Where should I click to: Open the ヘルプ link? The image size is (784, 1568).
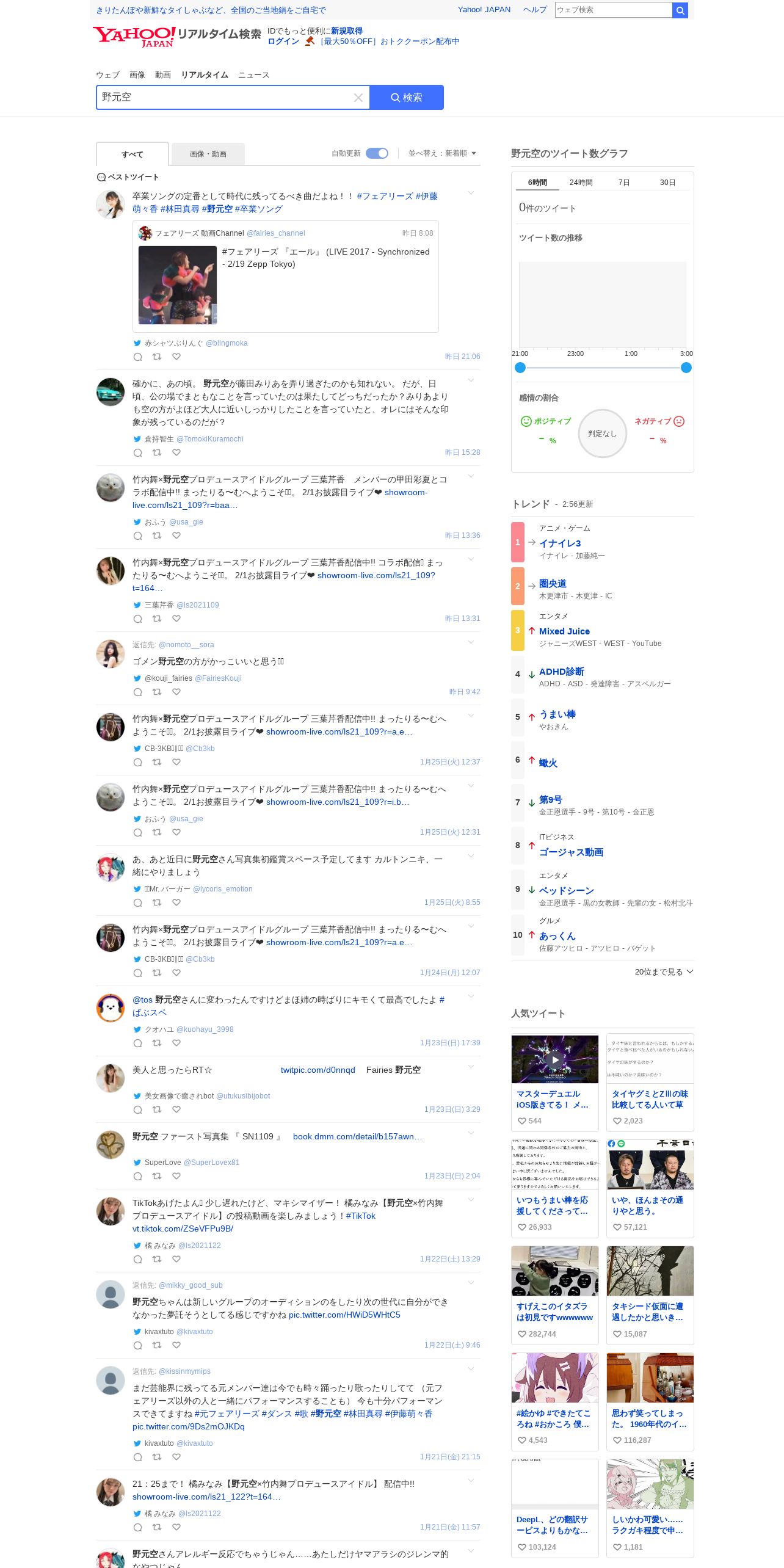pyautogui.click(x=535, y=10)
